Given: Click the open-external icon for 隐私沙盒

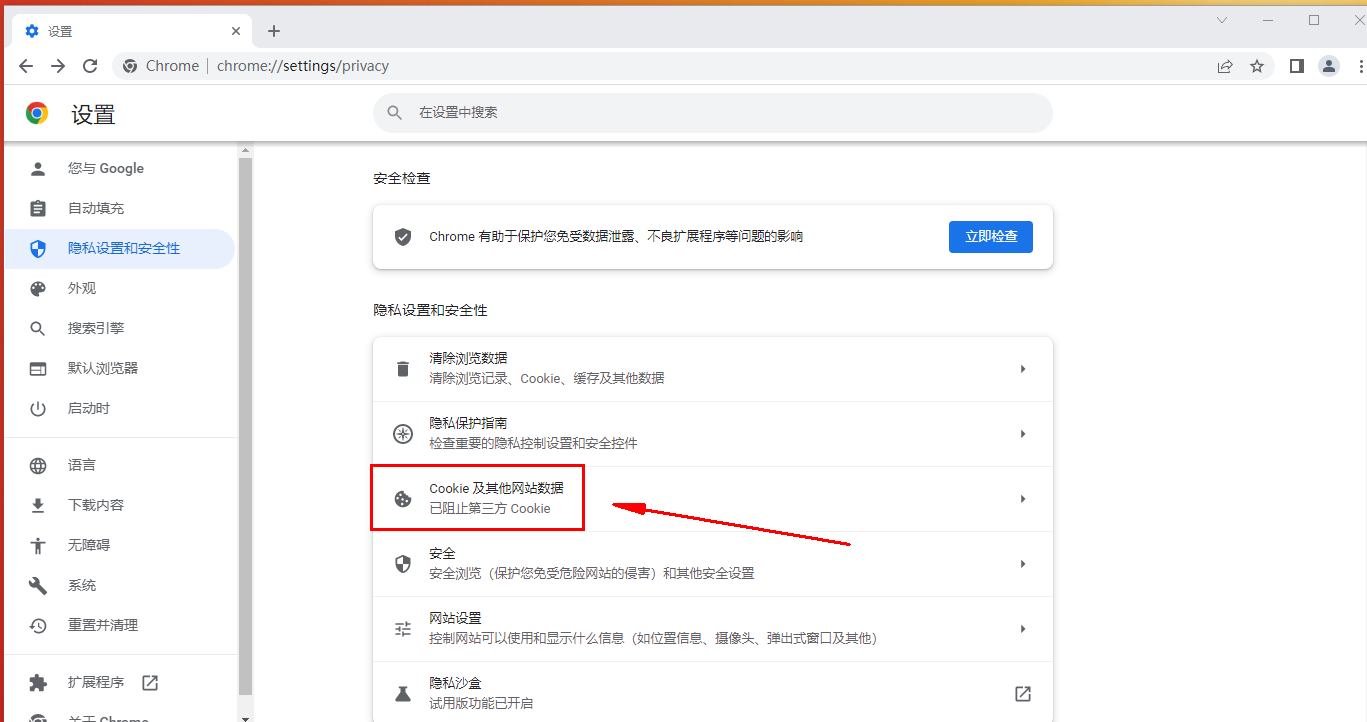Looking at the screenshot, I should pos(1022,694).
